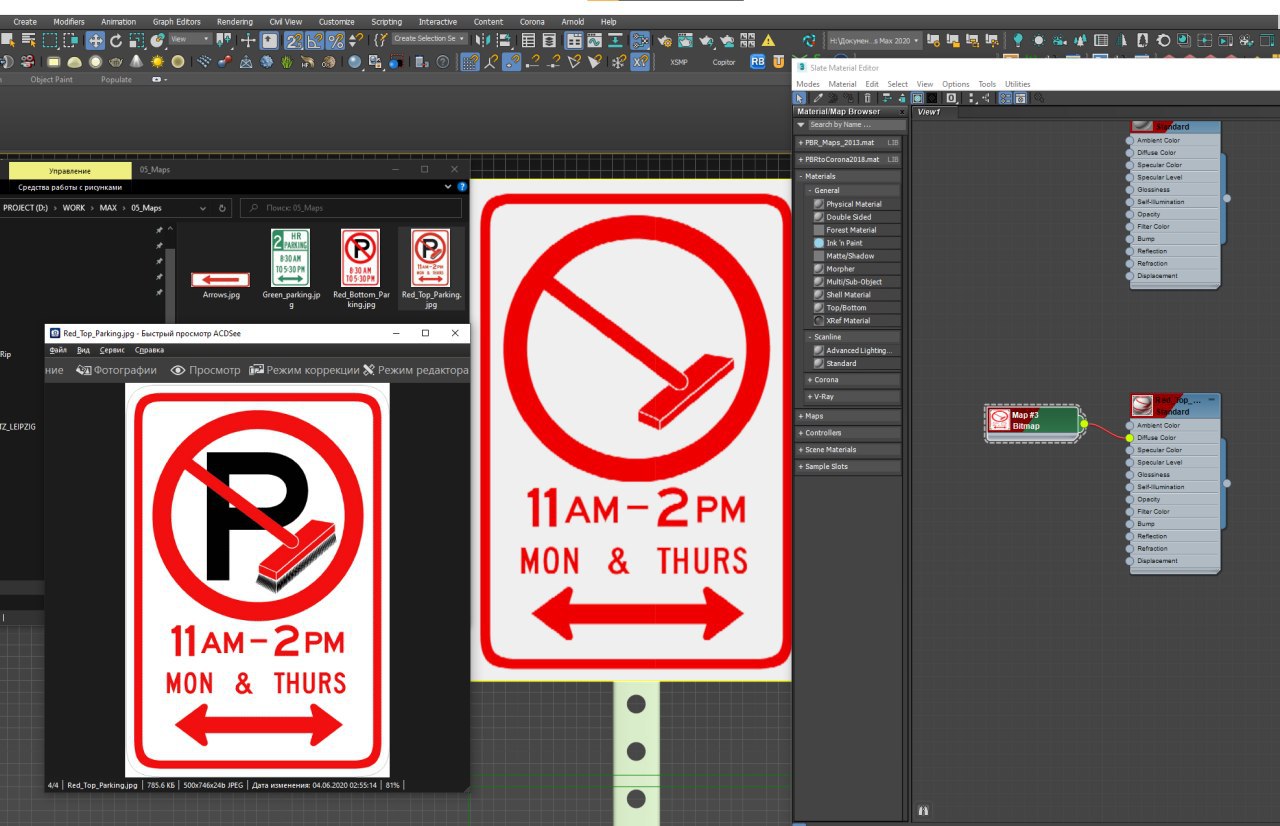Click the RB plugin icon
The width and height of the screenshot is (1280, 826).
point(758,61)
